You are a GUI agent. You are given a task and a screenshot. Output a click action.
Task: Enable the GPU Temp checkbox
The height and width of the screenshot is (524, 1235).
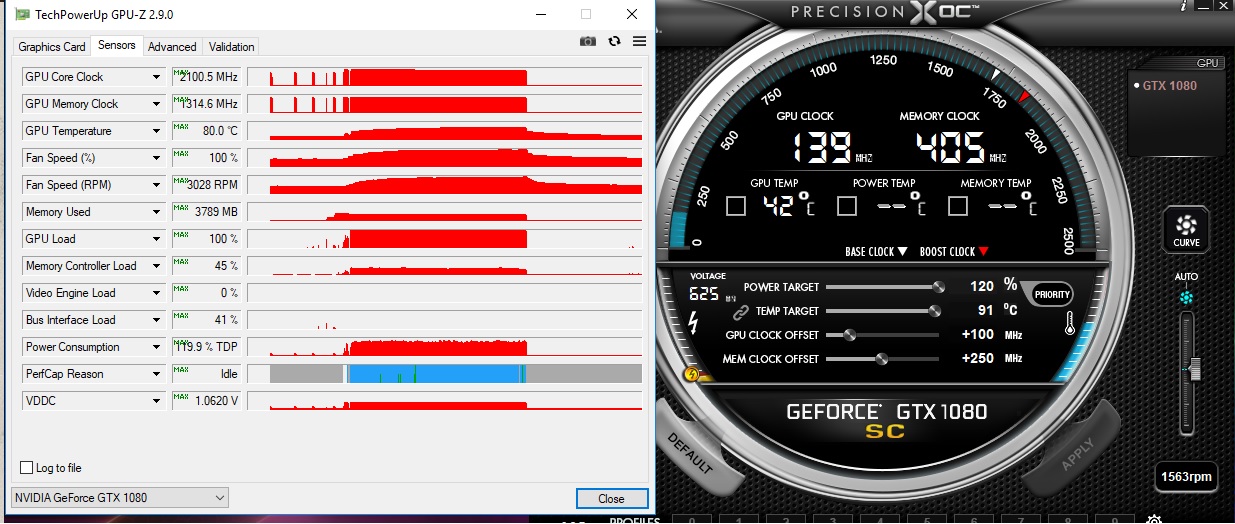pos(736,206)
